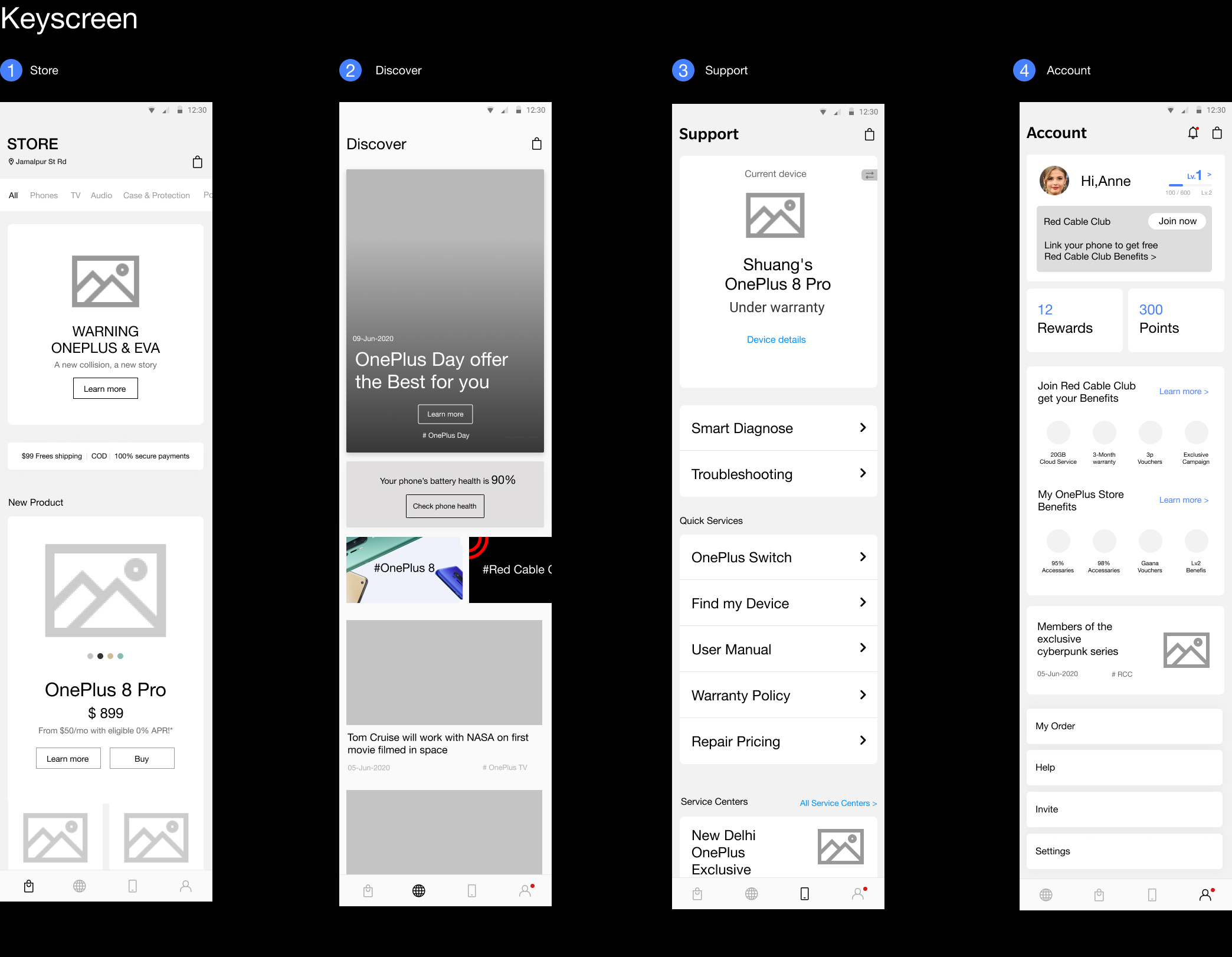
Task: Tap Gaana Vouchers benefit icon
Action: pyautogui.click(x=1151, y=541)
